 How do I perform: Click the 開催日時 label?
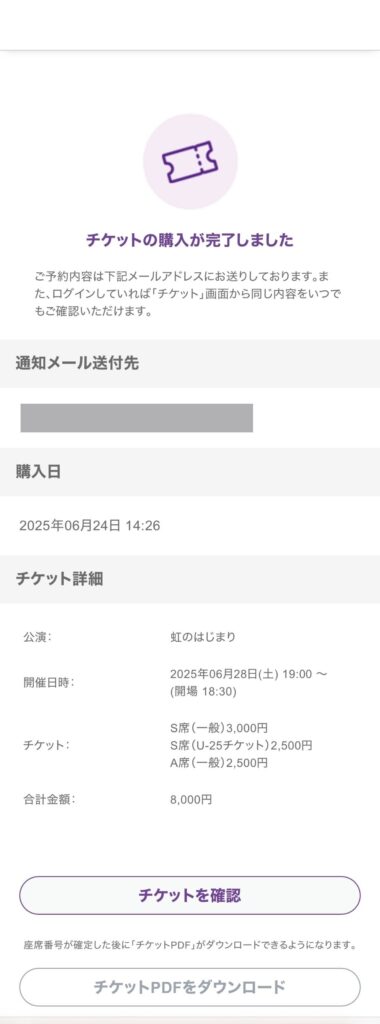[x=49, y=683]
